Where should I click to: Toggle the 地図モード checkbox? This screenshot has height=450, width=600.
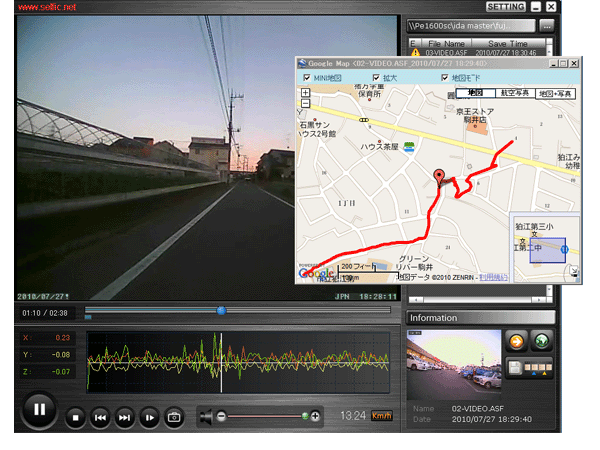point(444,78)
